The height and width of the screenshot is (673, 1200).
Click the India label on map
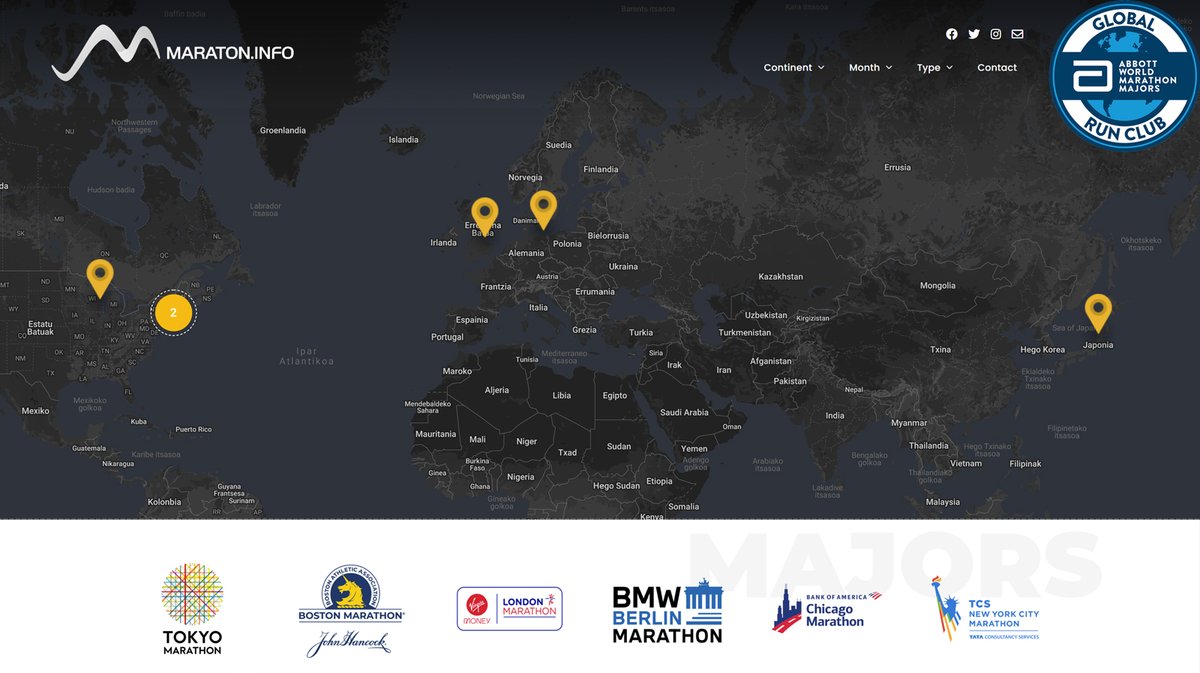(835, 416)
